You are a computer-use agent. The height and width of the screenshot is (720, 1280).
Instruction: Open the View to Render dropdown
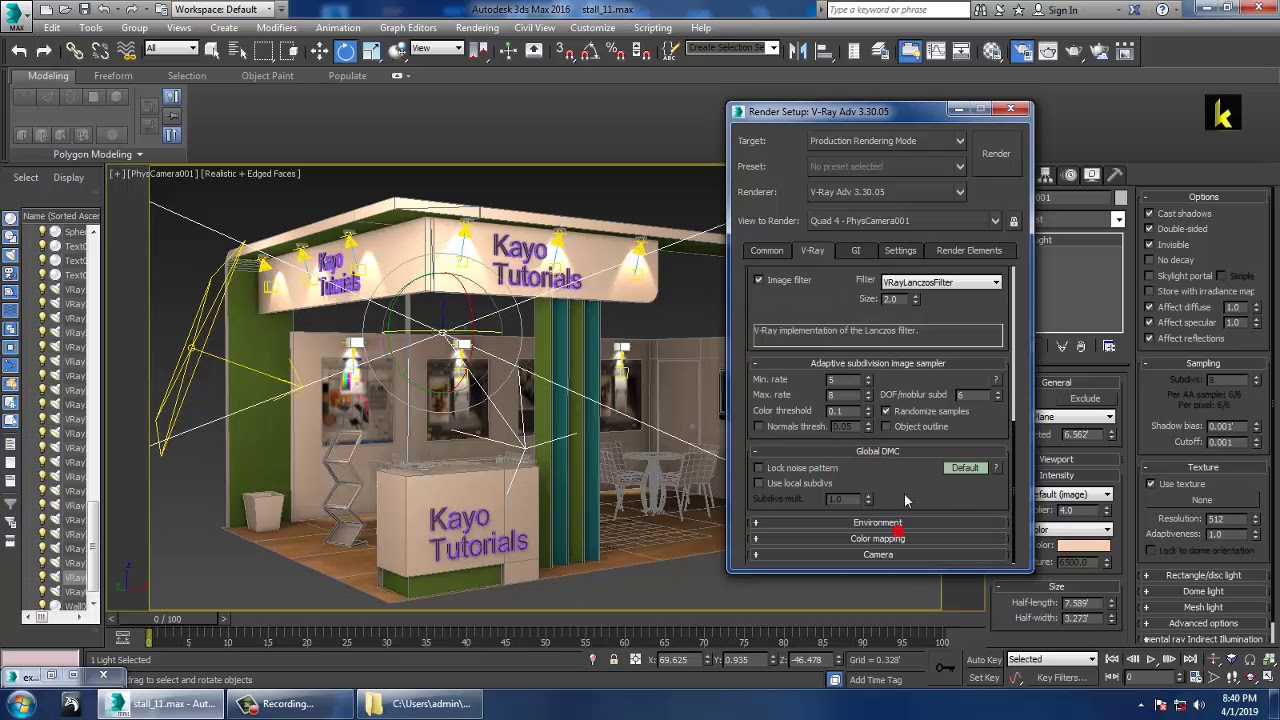point(904,221)
